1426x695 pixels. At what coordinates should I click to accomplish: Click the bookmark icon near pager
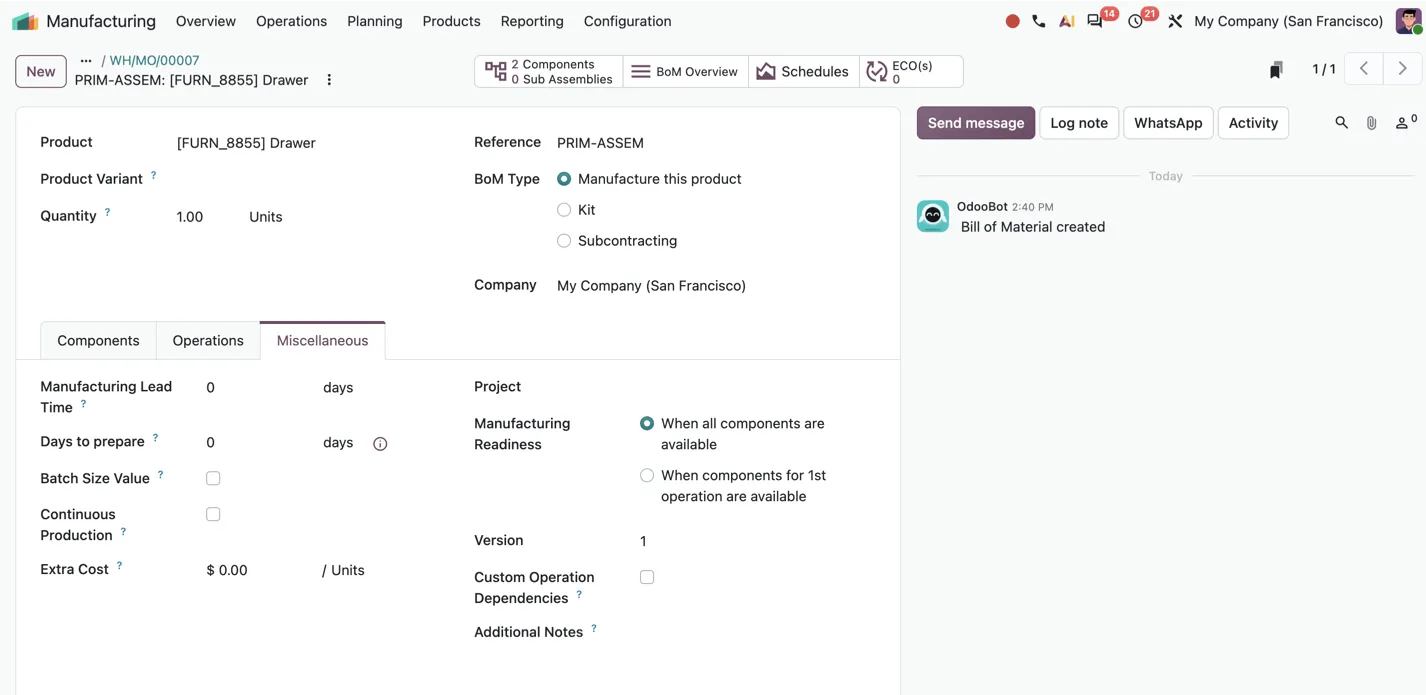(1276, 70)
